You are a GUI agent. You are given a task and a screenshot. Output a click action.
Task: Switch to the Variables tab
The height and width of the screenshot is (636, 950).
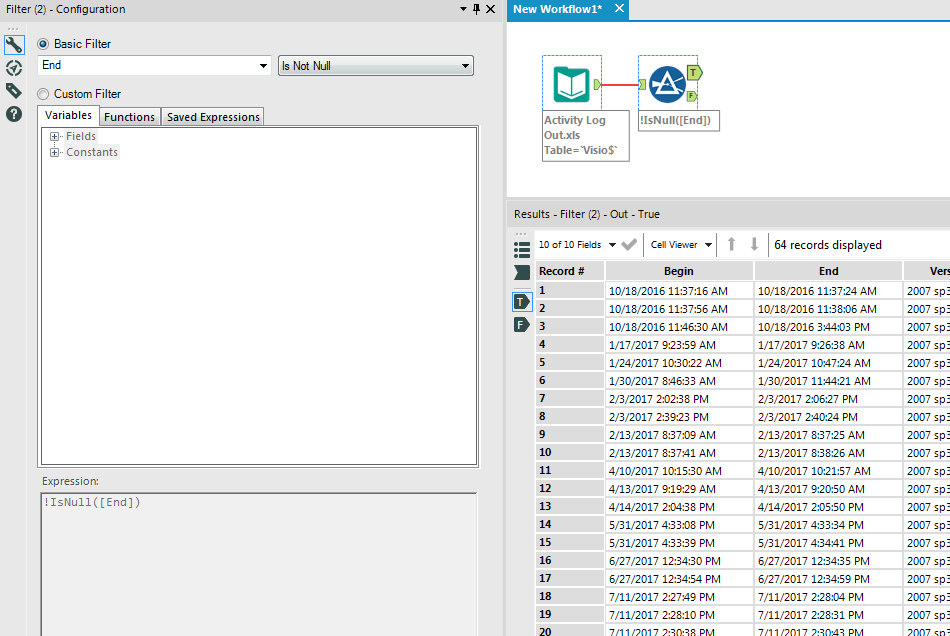(x=68, y=115)
